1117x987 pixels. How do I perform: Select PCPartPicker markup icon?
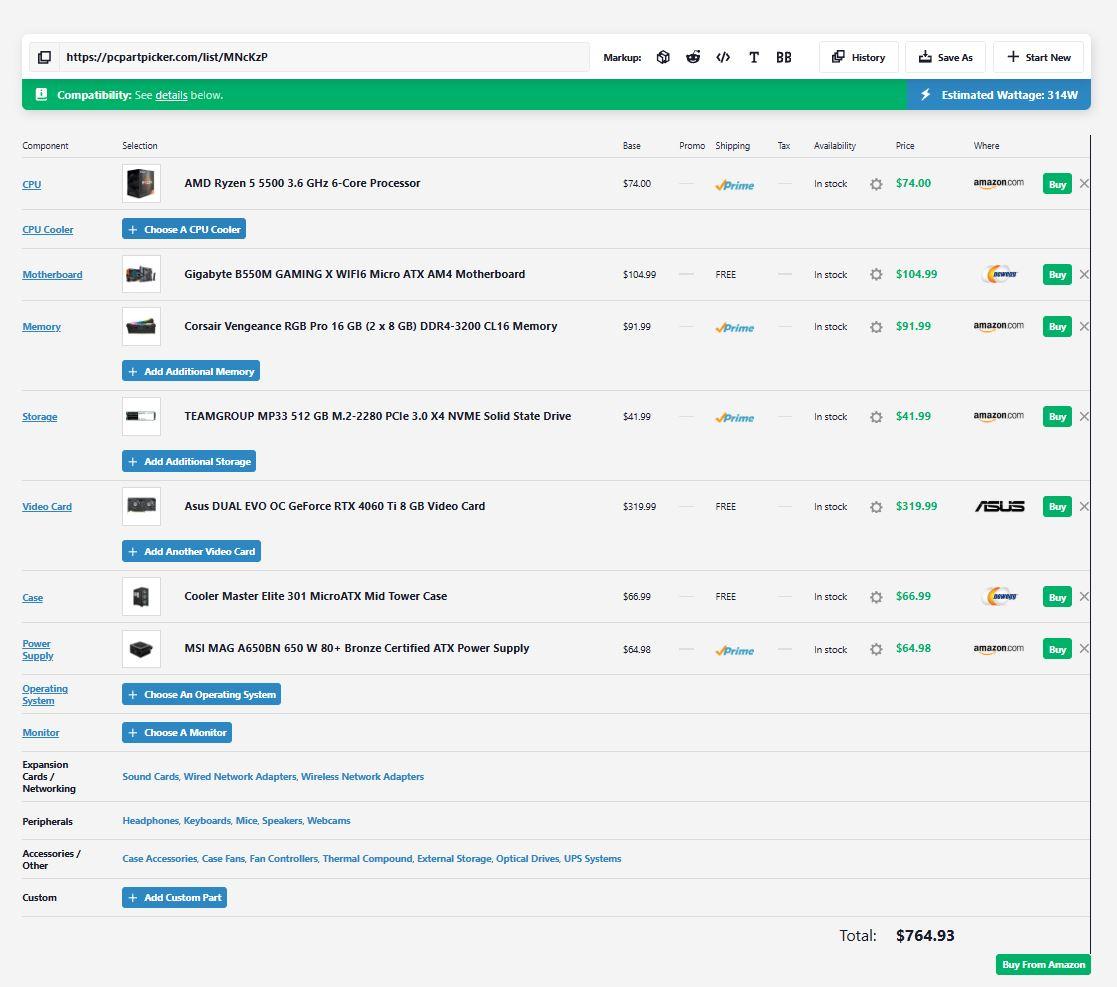[663, 57]
